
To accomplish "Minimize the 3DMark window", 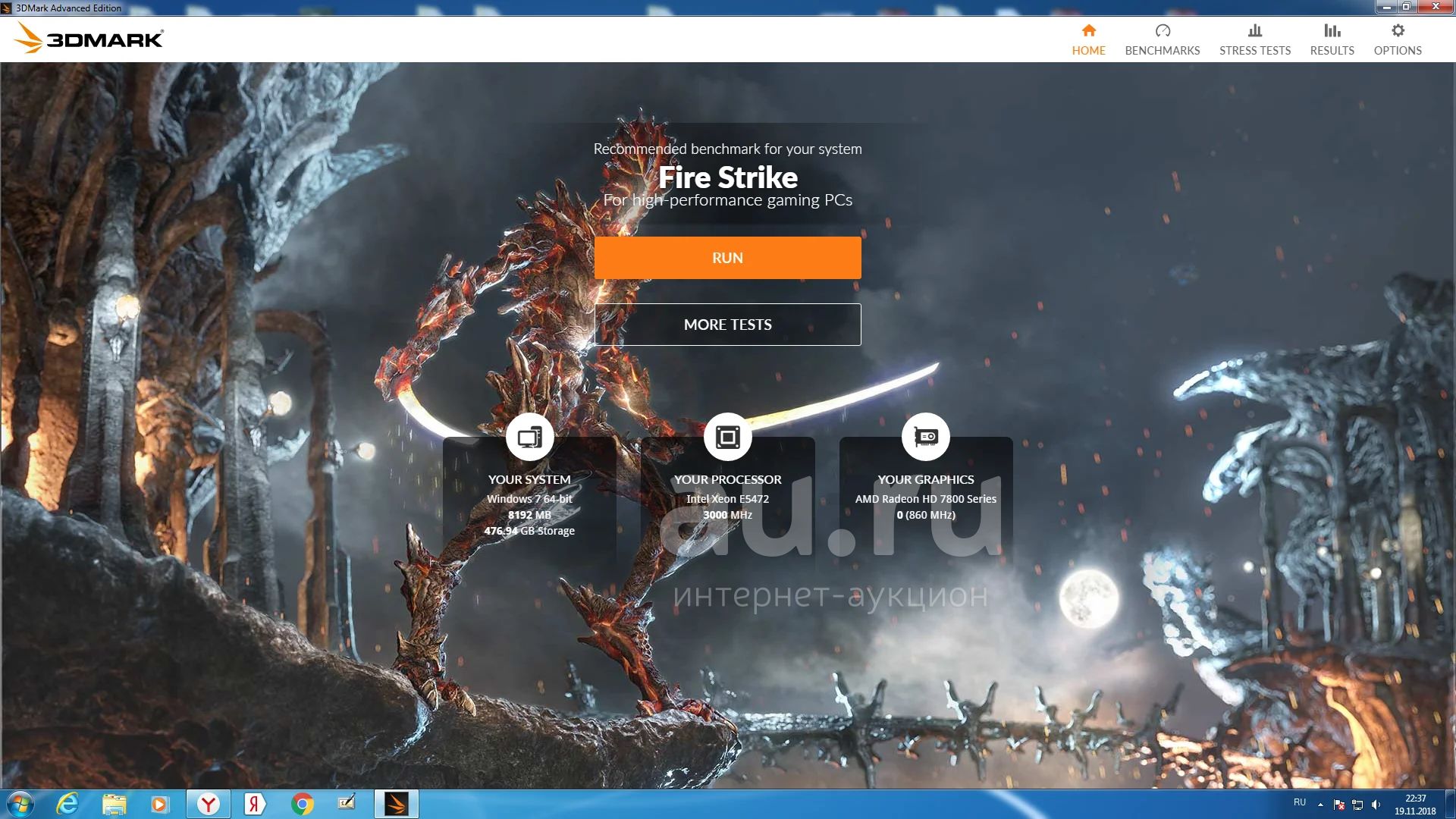I will click(x=1386, y=7).
